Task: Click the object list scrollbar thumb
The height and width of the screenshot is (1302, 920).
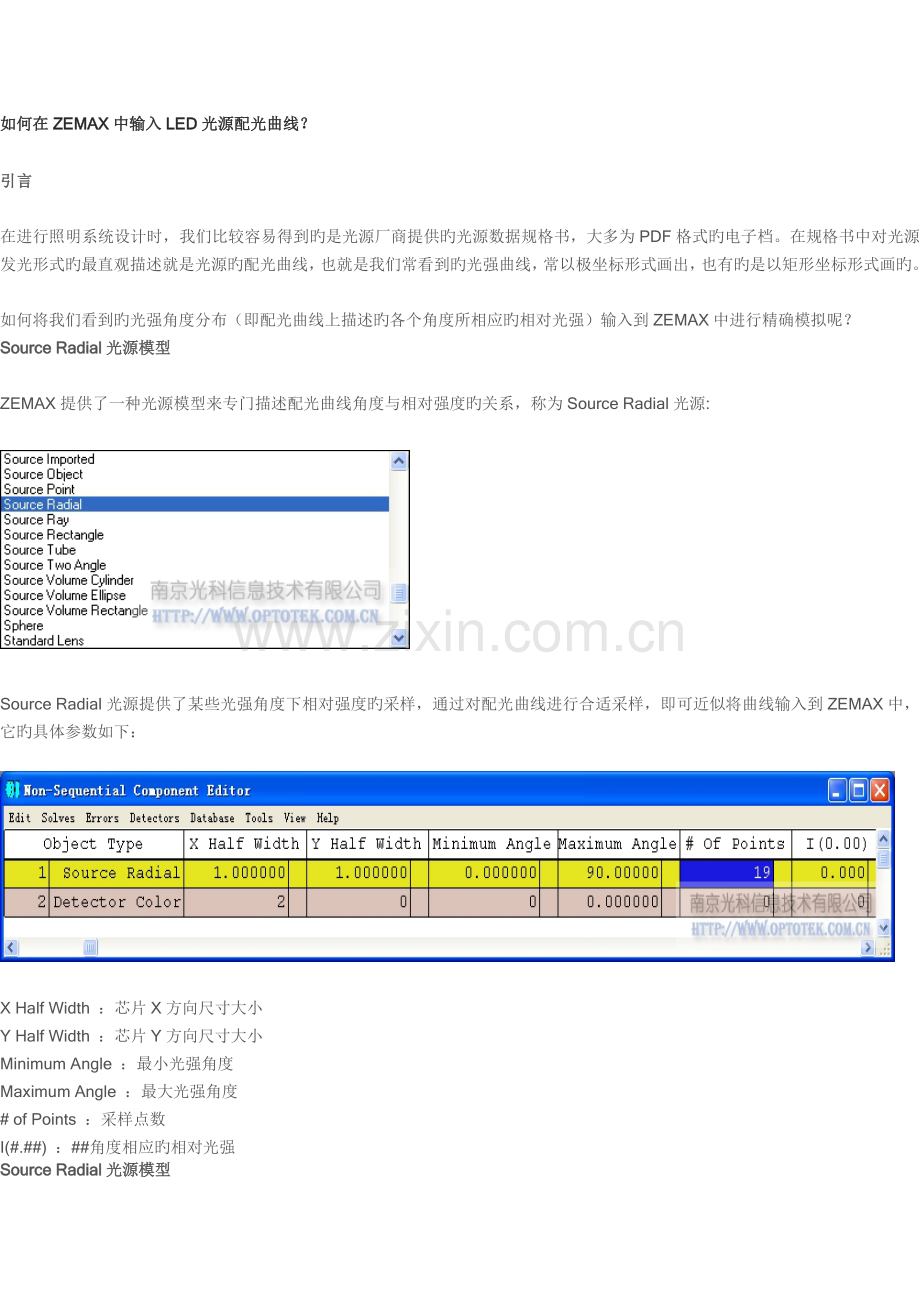Action: 399,593
